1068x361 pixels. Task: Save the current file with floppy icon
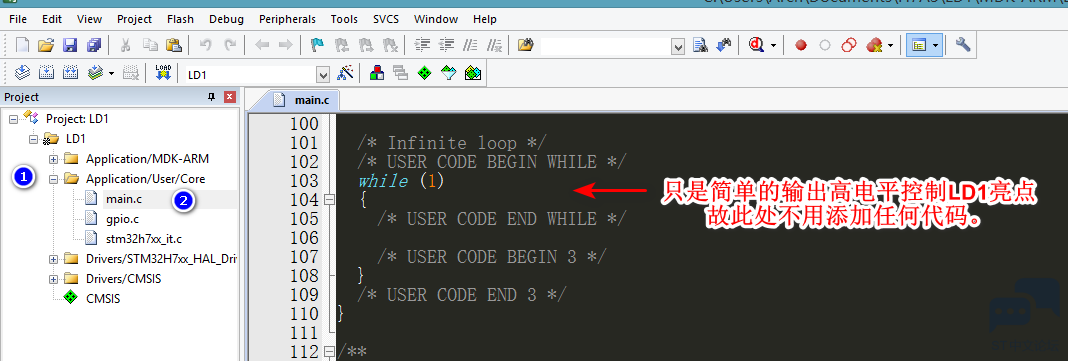tap(69, 46)
